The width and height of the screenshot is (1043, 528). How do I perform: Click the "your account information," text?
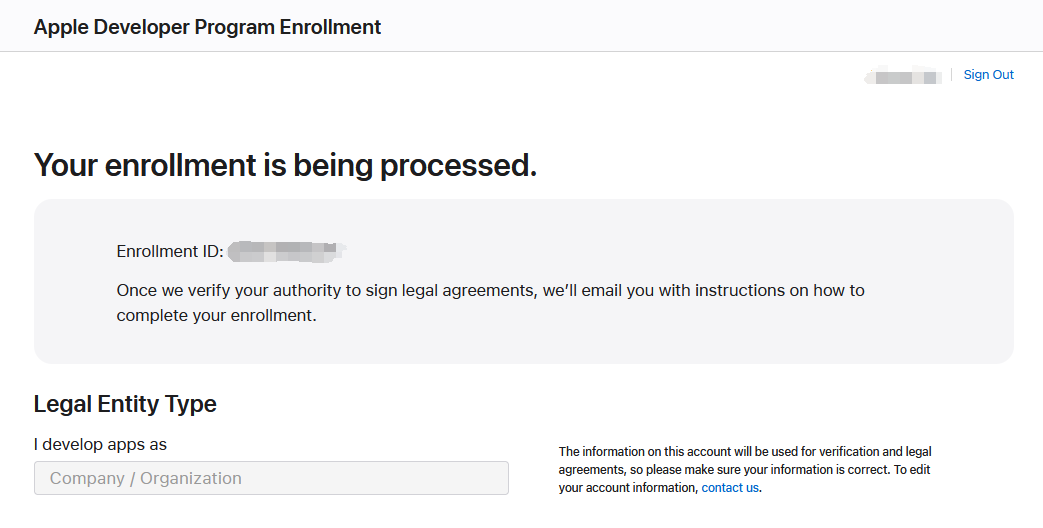pyautogui.click(x=628, y=488)
